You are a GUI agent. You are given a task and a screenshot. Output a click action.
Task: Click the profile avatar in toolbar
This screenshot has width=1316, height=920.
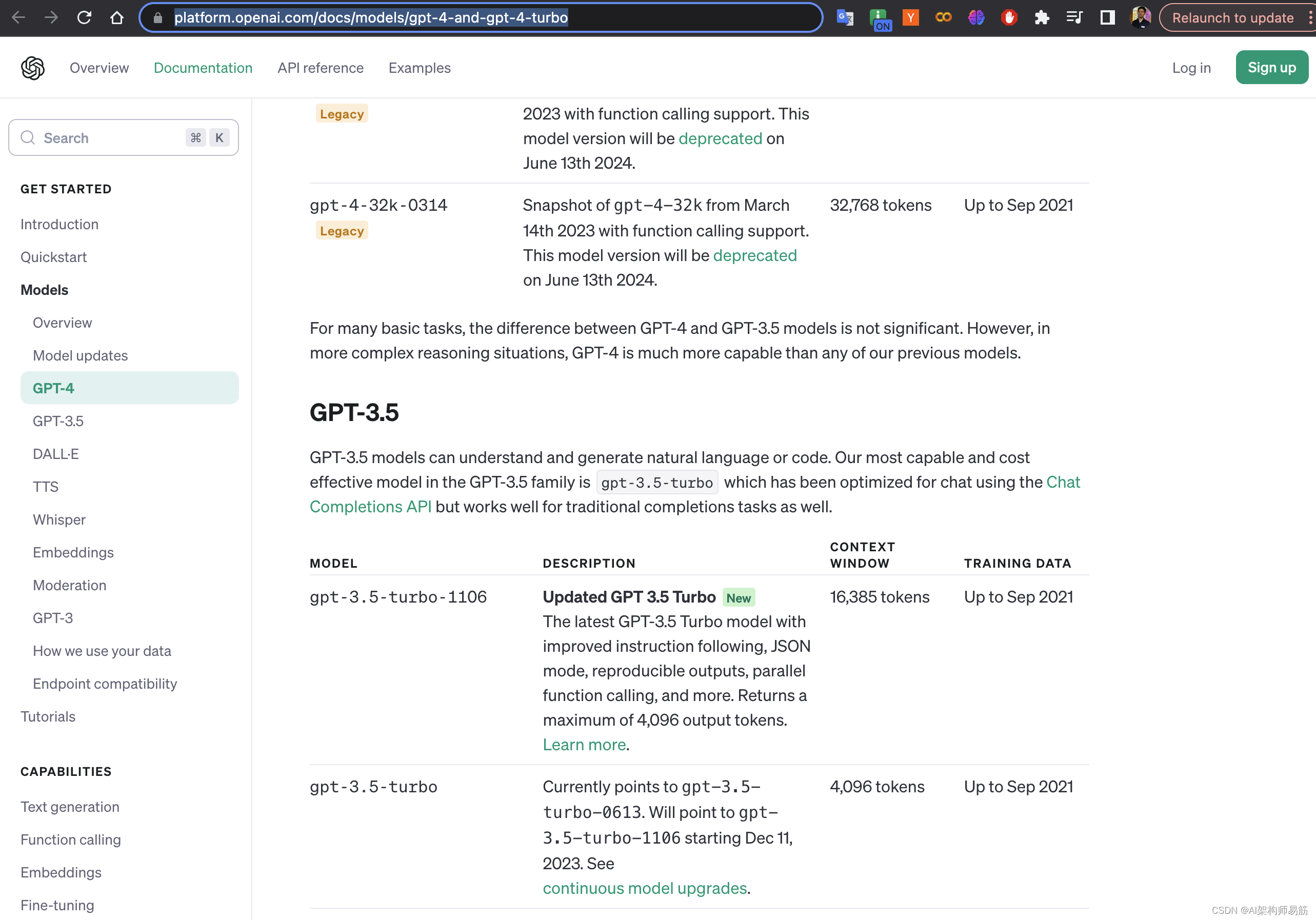pos(1140,17)
